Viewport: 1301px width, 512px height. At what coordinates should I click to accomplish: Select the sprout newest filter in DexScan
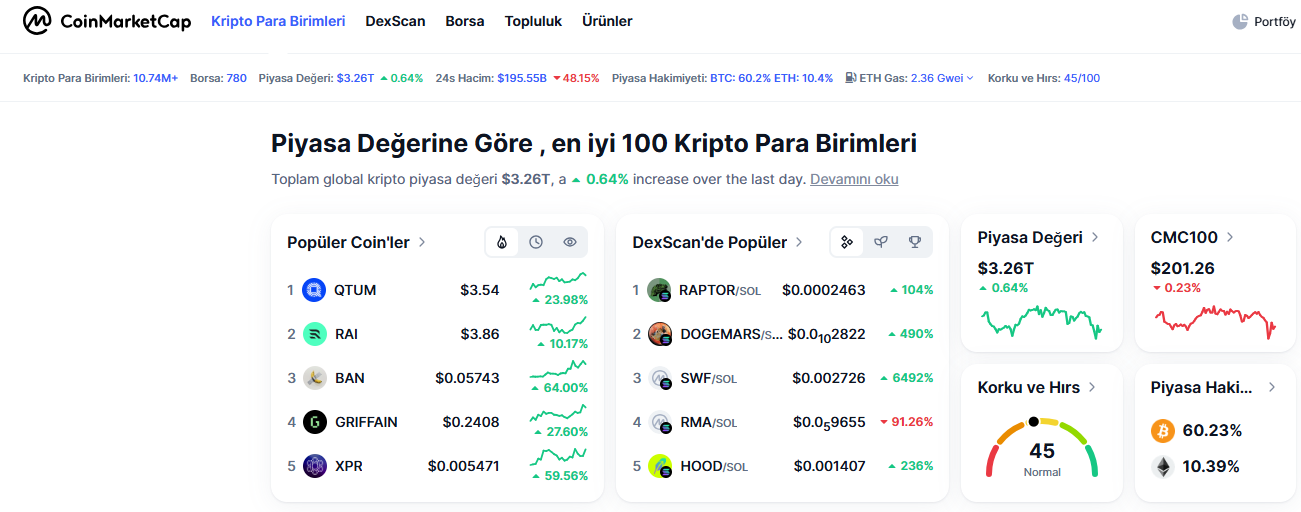point(881,242)
